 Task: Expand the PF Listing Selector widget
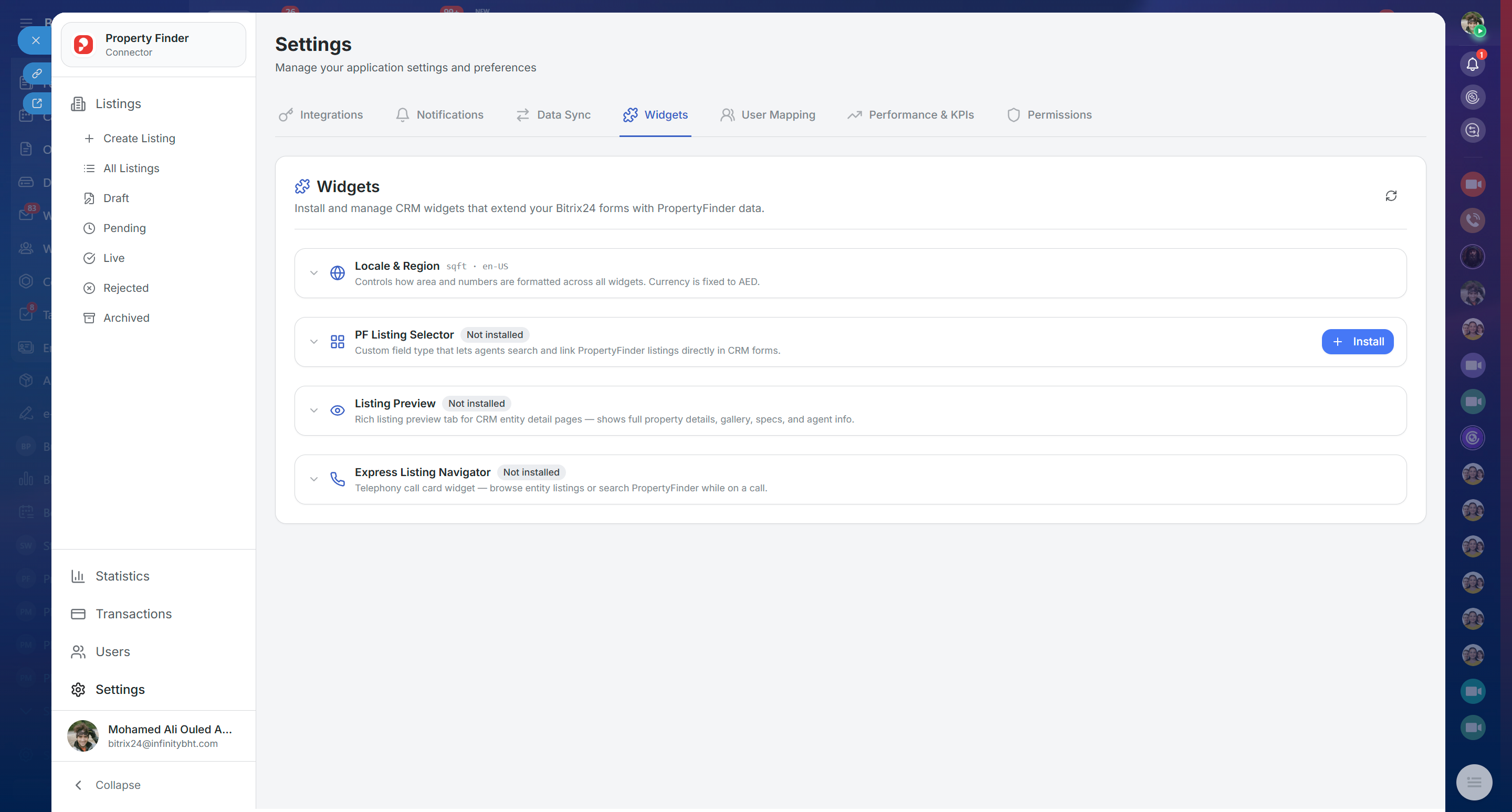coord(314,342)
